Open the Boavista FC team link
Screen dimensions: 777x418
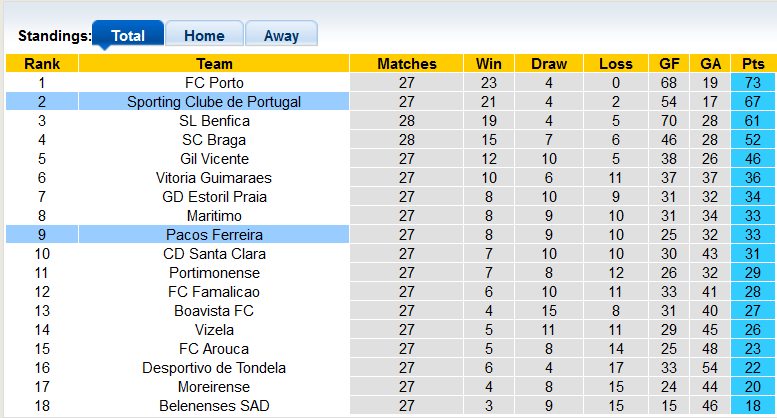214,311
